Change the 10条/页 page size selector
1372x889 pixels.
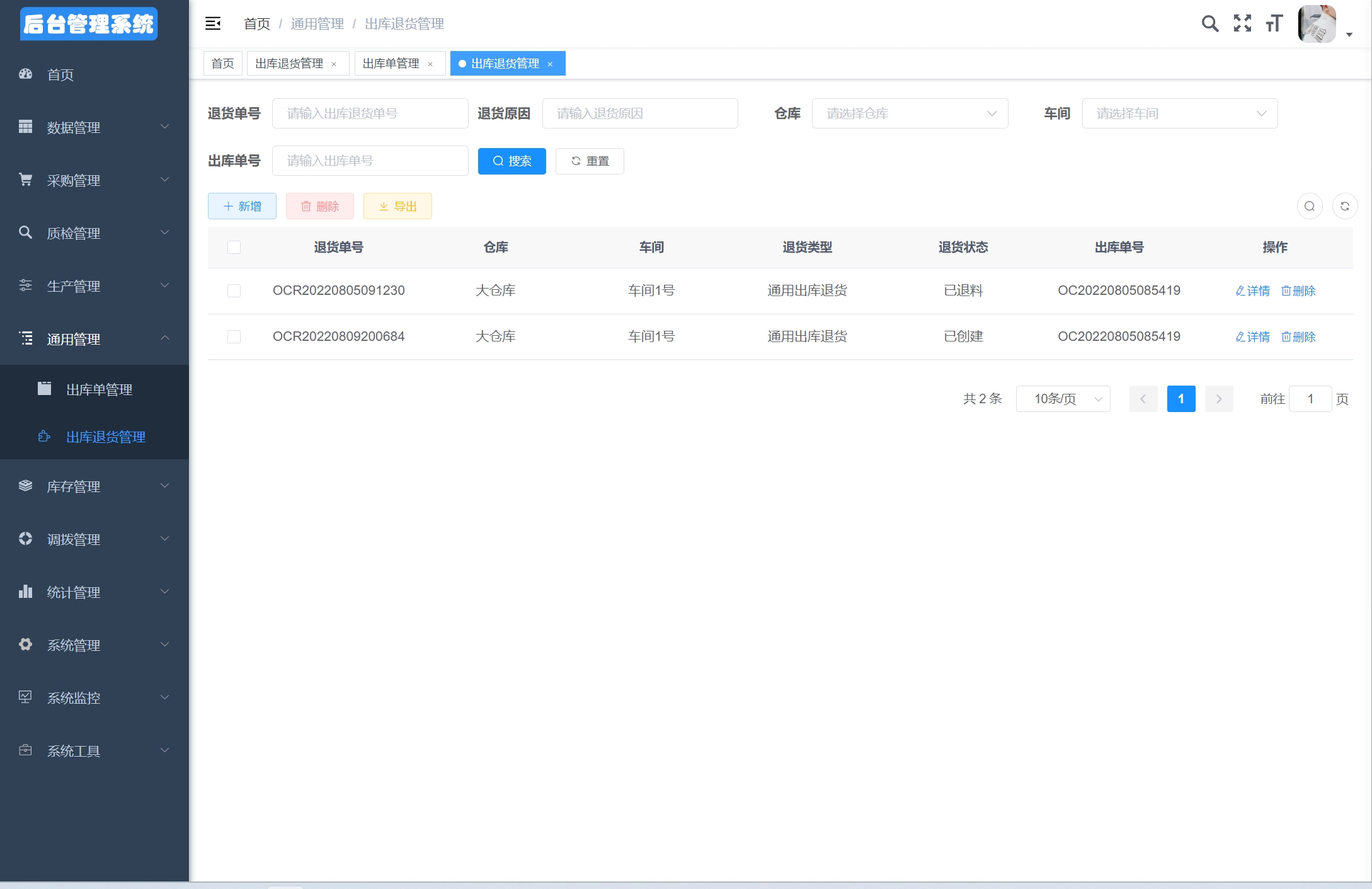[1063, 399]
